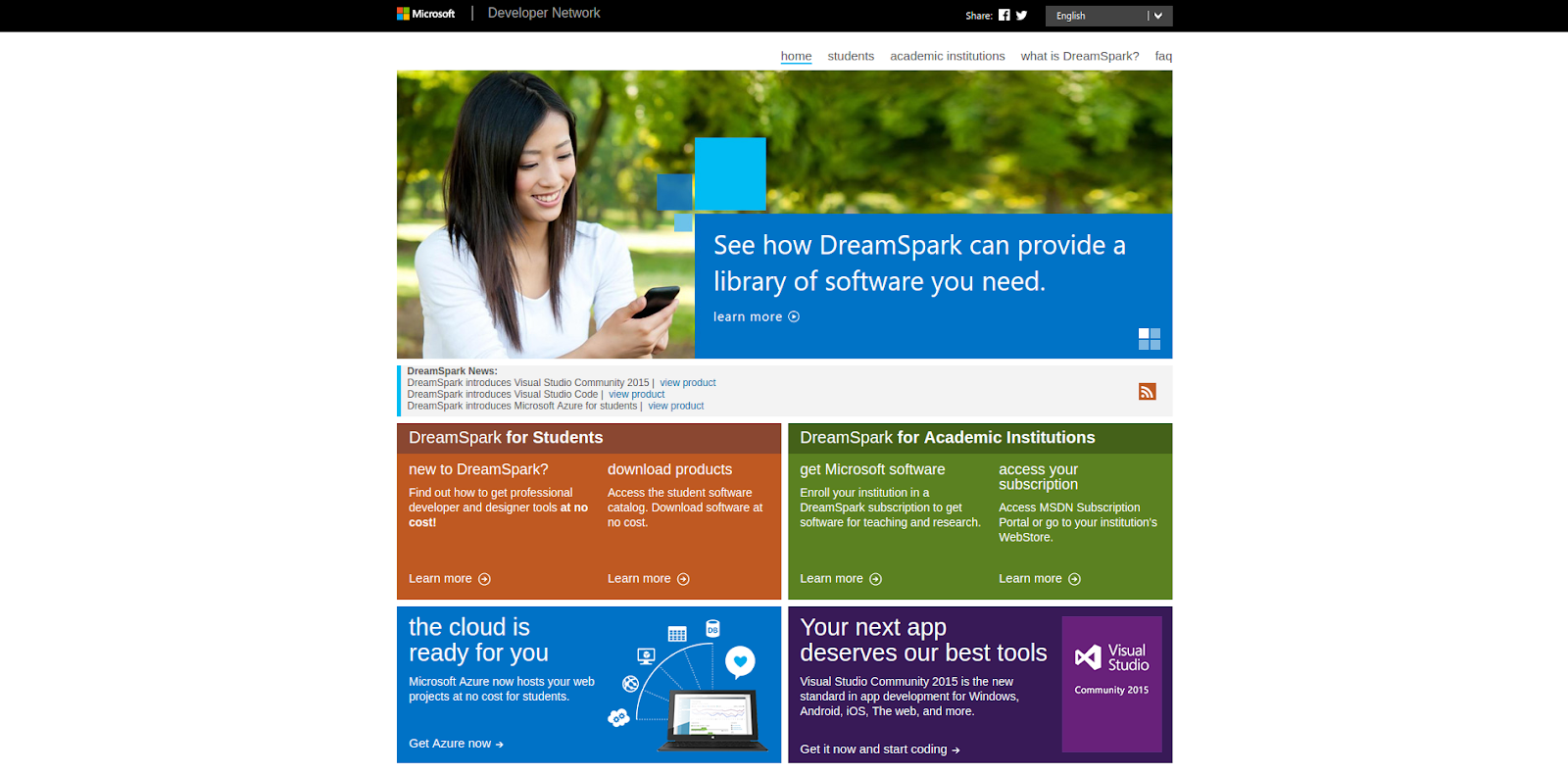Open 'what is DreamSpark?' page
The width and height of the screenshot is (1568, 773).
tap(1080, 56)
